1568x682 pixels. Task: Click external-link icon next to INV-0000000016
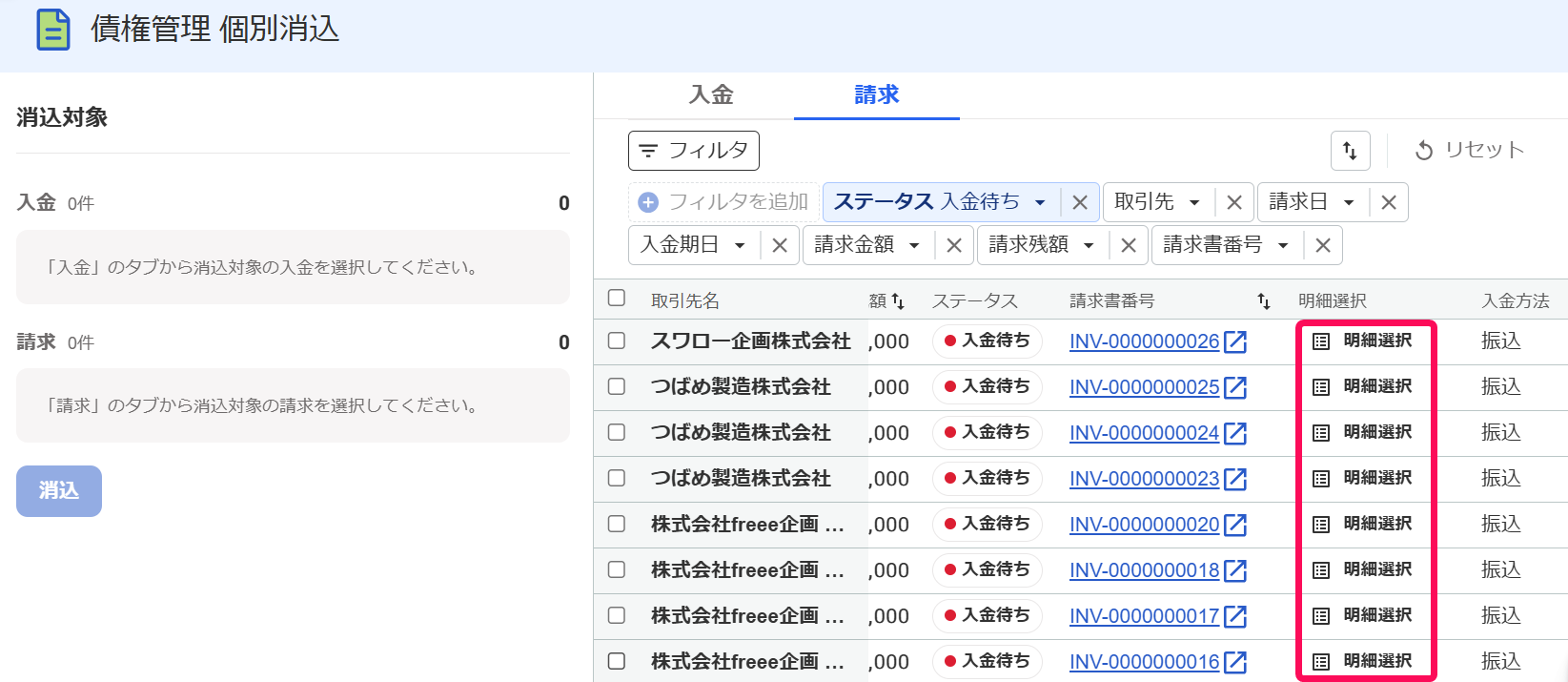point(1235,662)
